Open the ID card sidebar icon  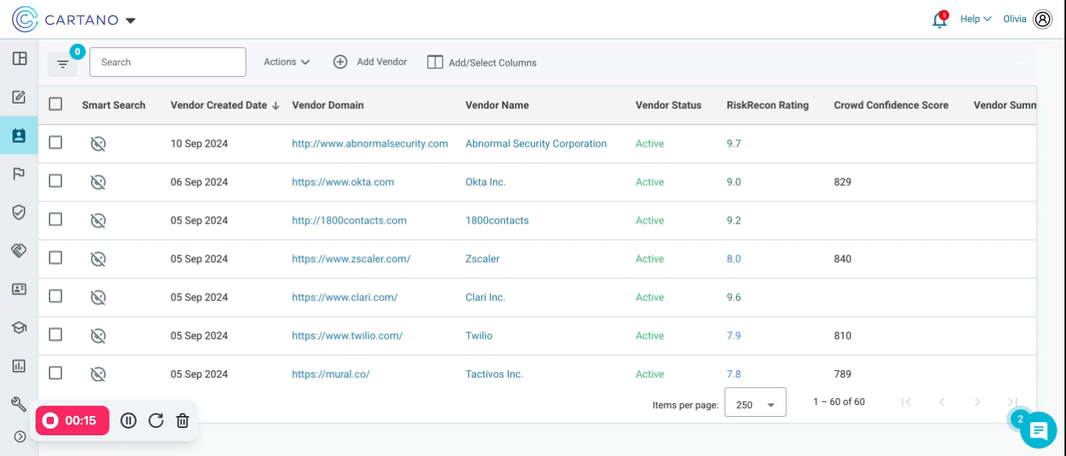coord(19,290)
